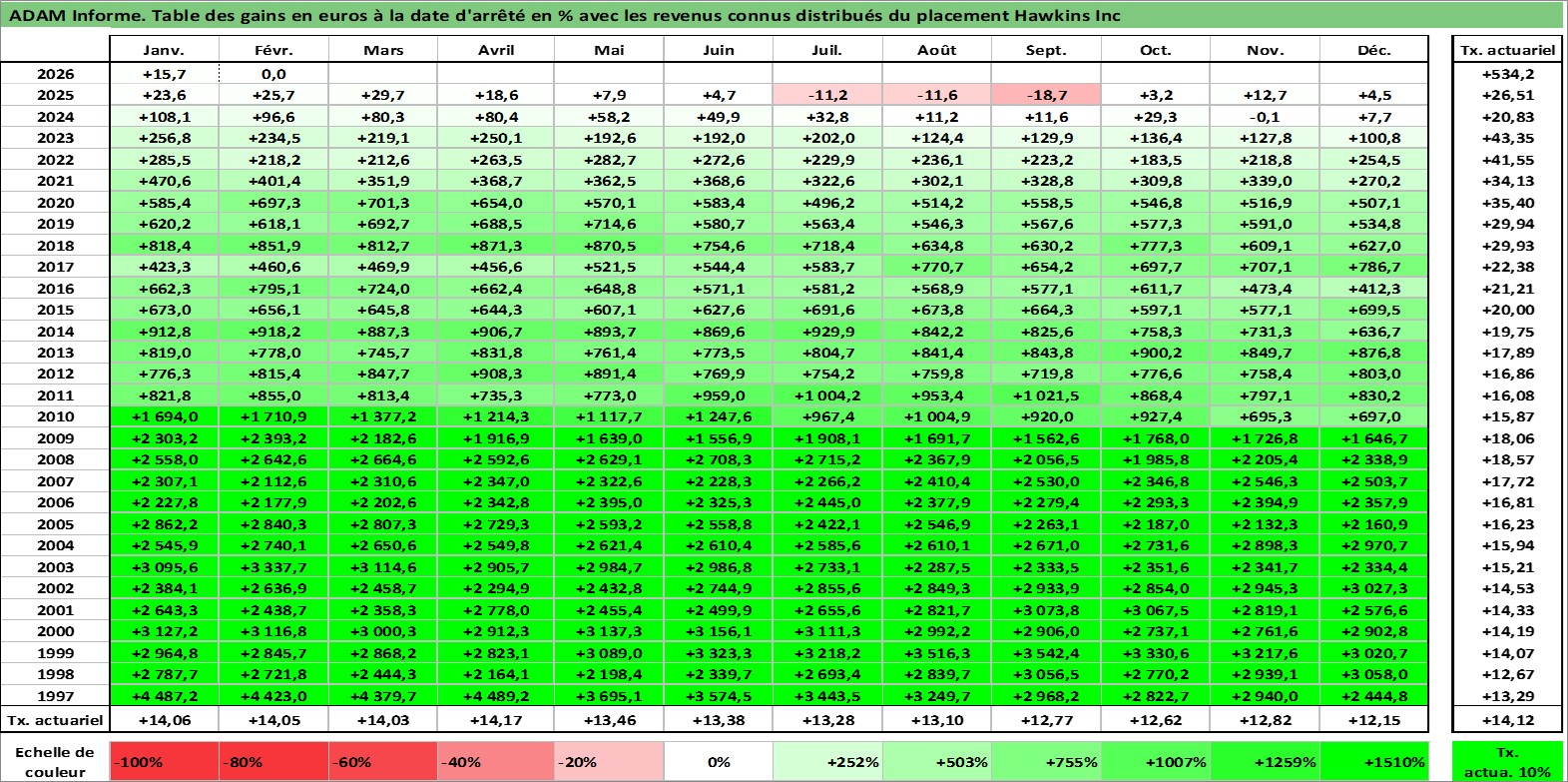Screen dimensions: 1568x782
Task: Select the -40% color scale swatch
Action: point(496,761)
